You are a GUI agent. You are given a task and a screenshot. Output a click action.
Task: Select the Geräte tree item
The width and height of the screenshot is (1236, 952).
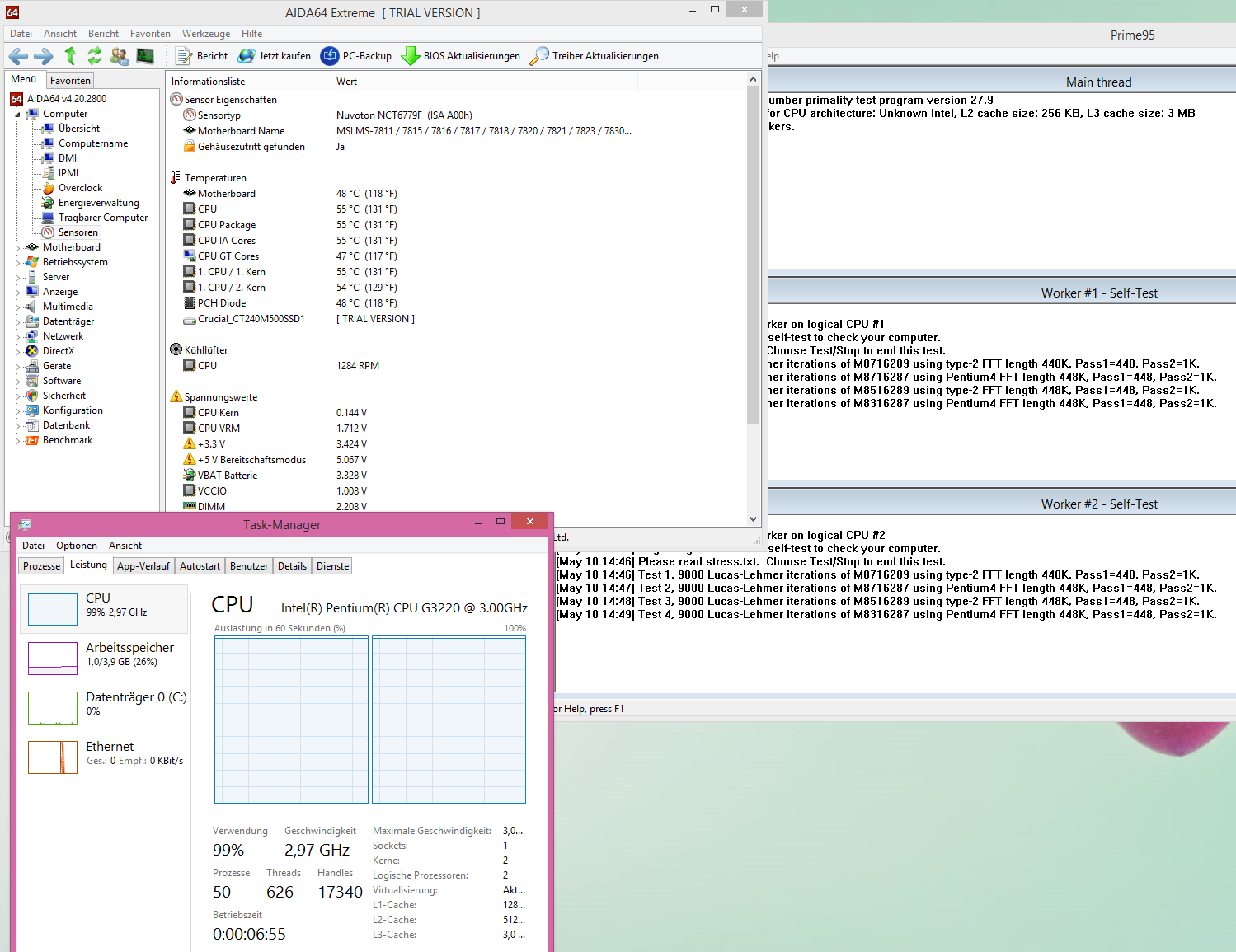coord(57,366)
